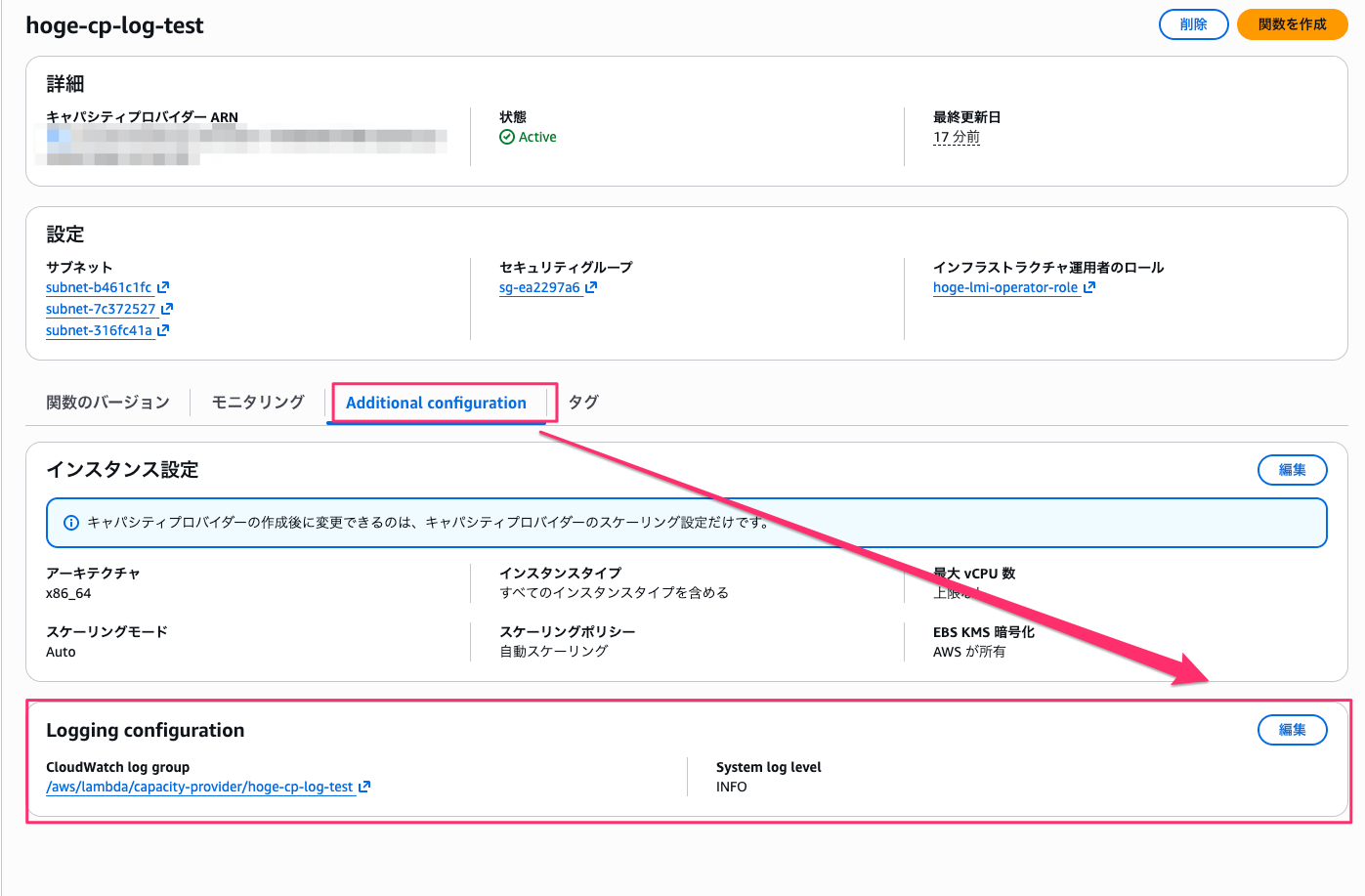Click the 詳細 section heading
This screenshot has width=1365, height=896.
[x=65, y=84]
